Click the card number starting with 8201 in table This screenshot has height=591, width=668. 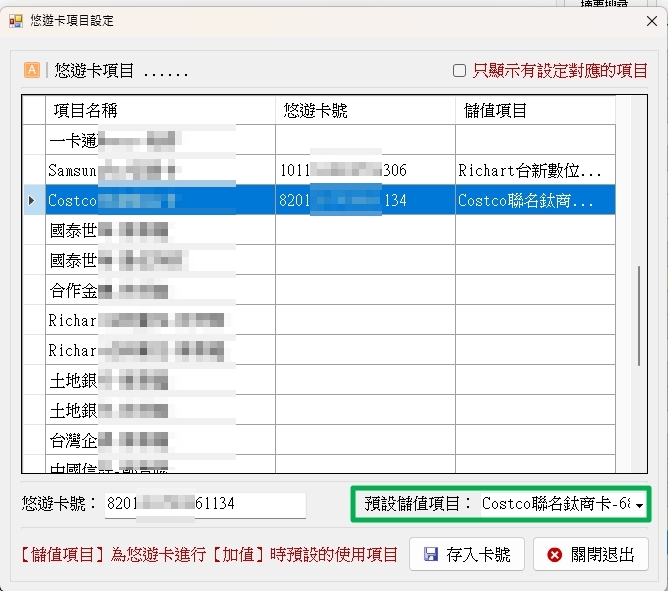click(365, 200)
